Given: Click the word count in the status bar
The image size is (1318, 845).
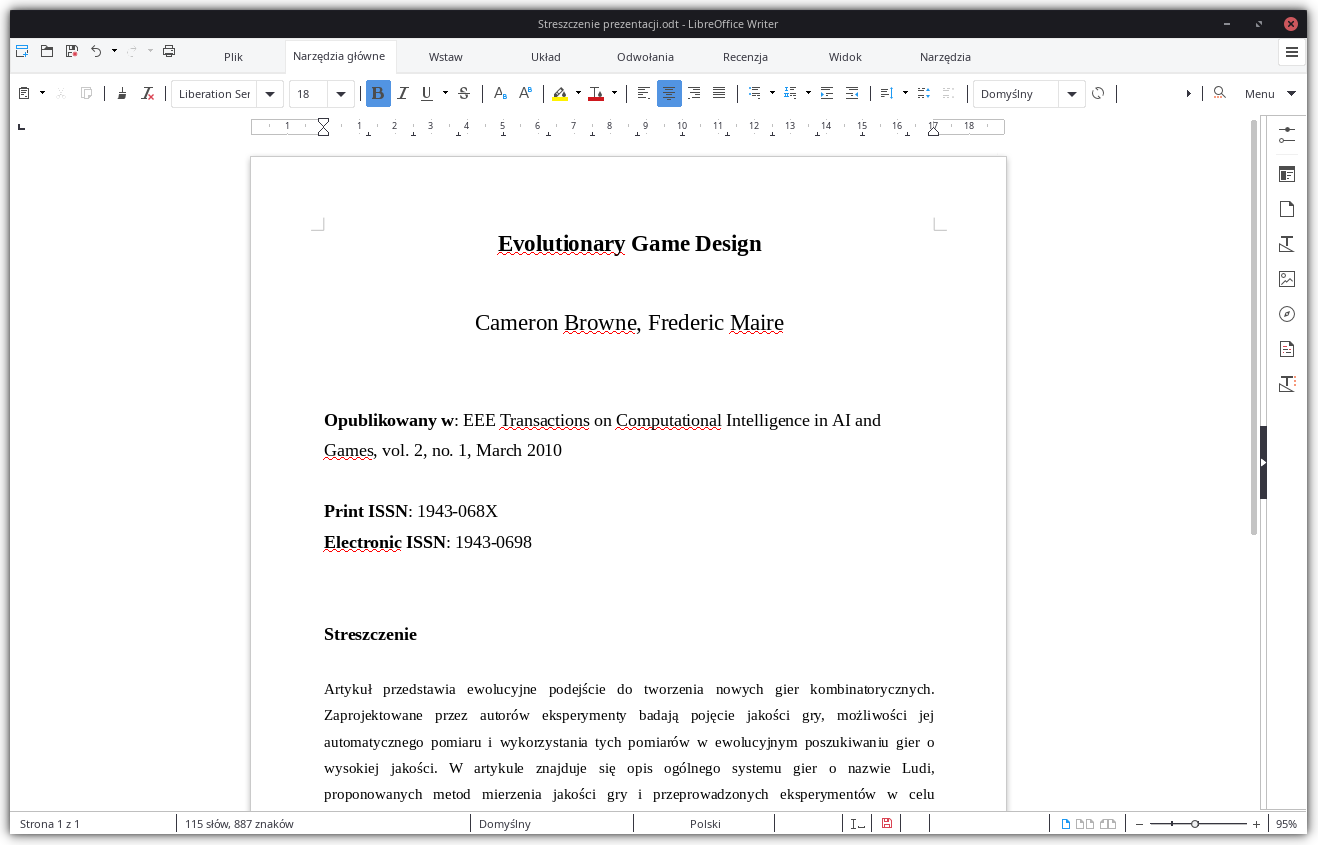Looking at the screenshot, I should [x=243, y=823].
